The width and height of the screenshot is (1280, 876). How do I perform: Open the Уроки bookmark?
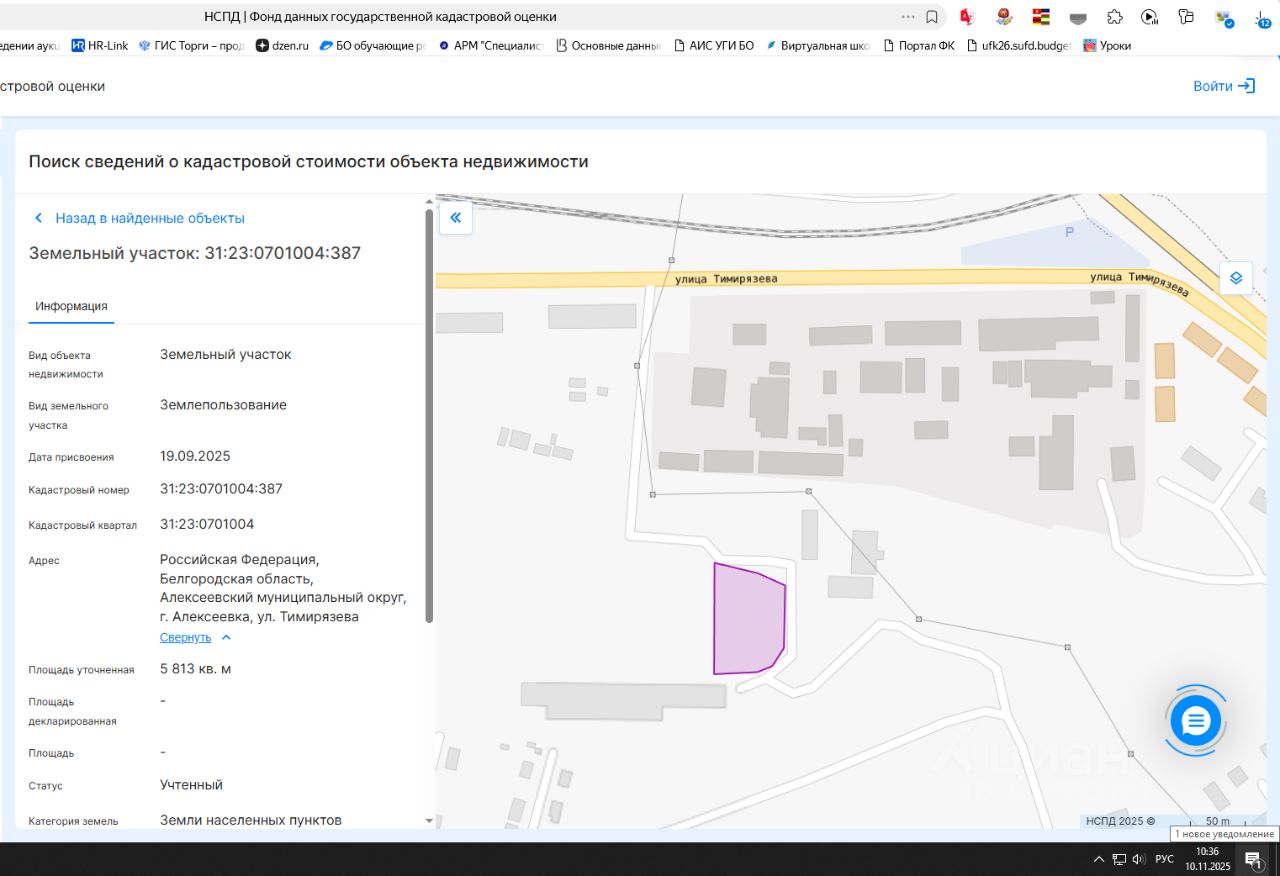tap(1108, 45)
